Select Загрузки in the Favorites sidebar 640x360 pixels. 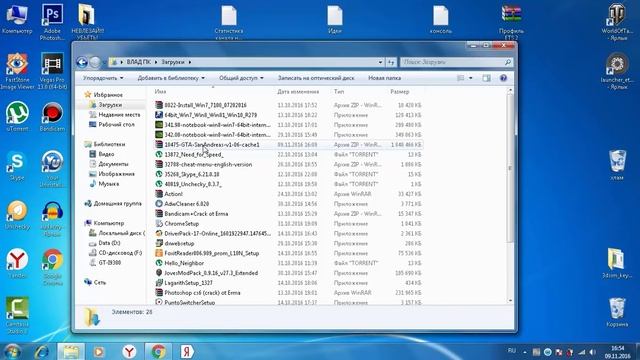pos(110,105)
